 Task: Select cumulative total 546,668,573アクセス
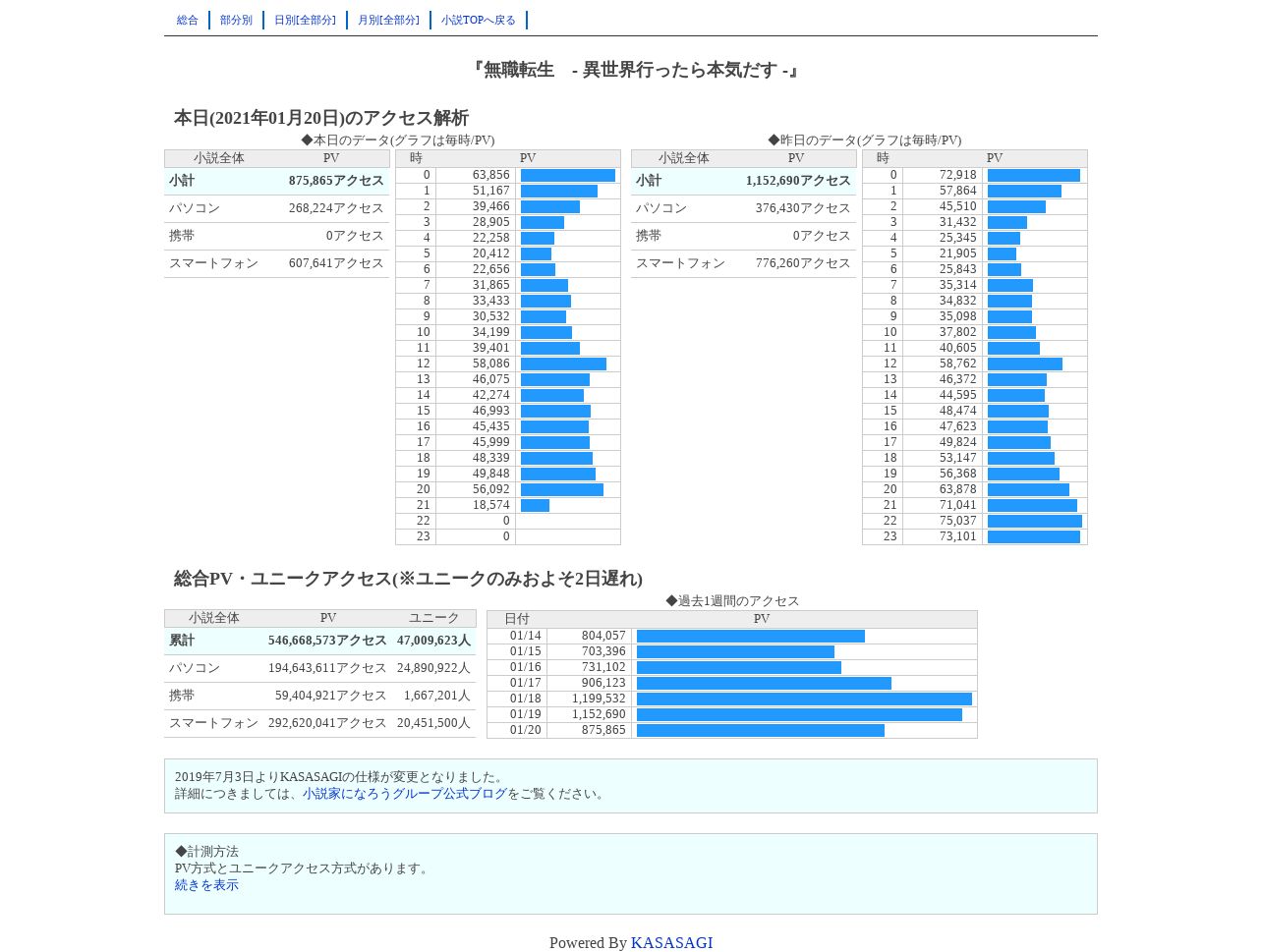pos(327,641)
